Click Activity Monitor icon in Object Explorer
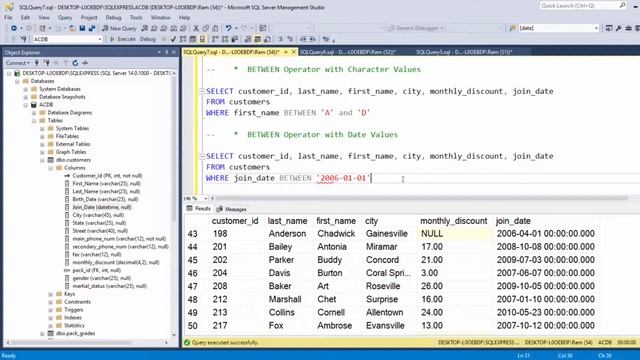Viewport: 640px width, 360px height. tap(85, 63)
